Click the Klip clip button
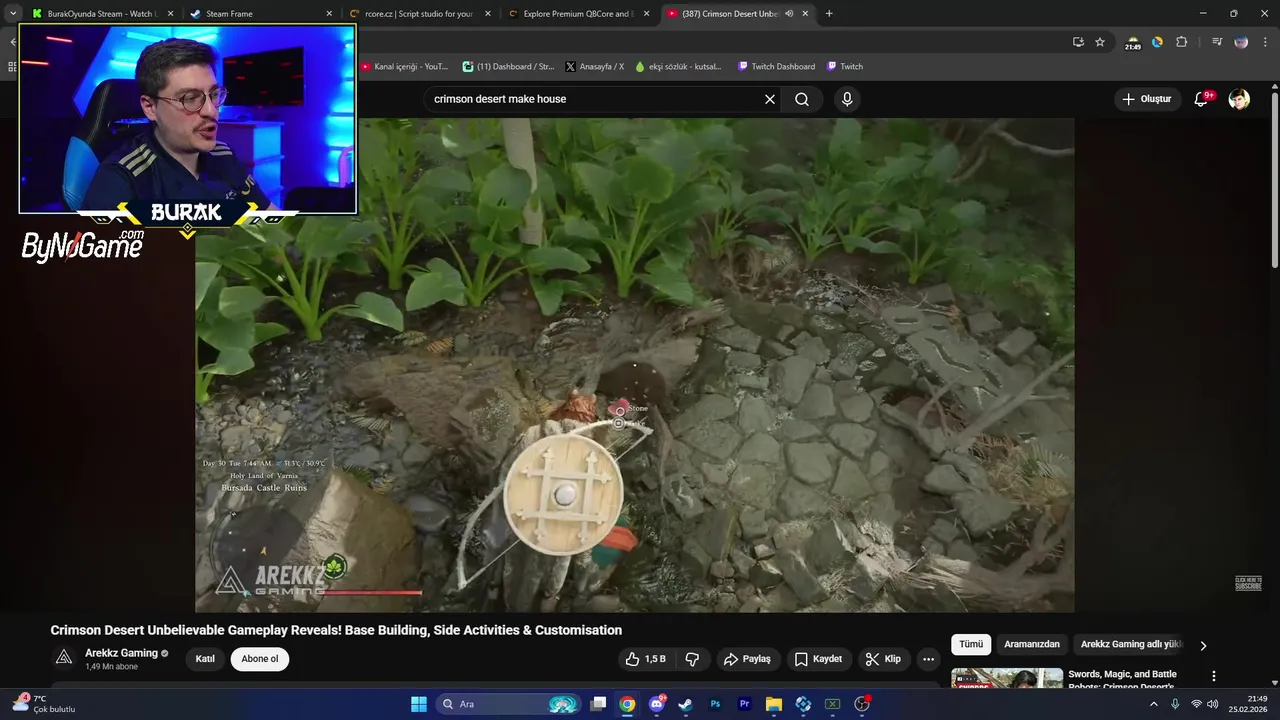 pyautogui.click(x=883, y=659)
